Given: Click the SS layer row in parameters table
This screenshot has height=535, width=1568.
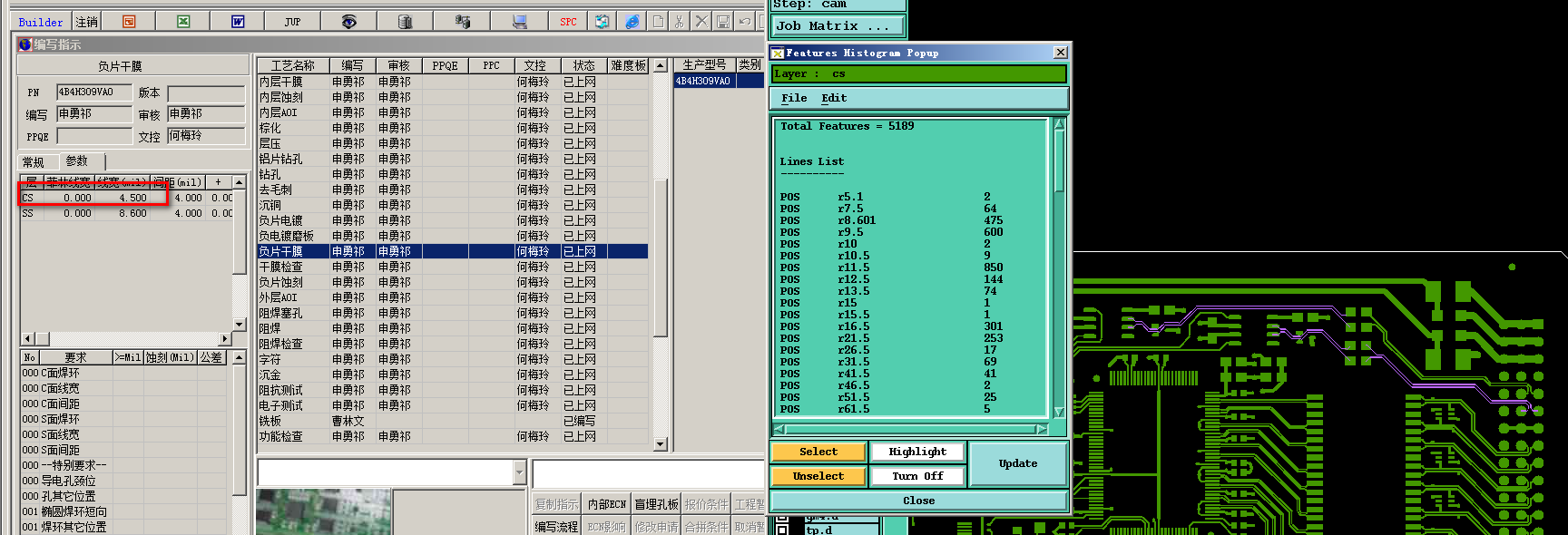Looking at the screenshot, I should [127, 213].
